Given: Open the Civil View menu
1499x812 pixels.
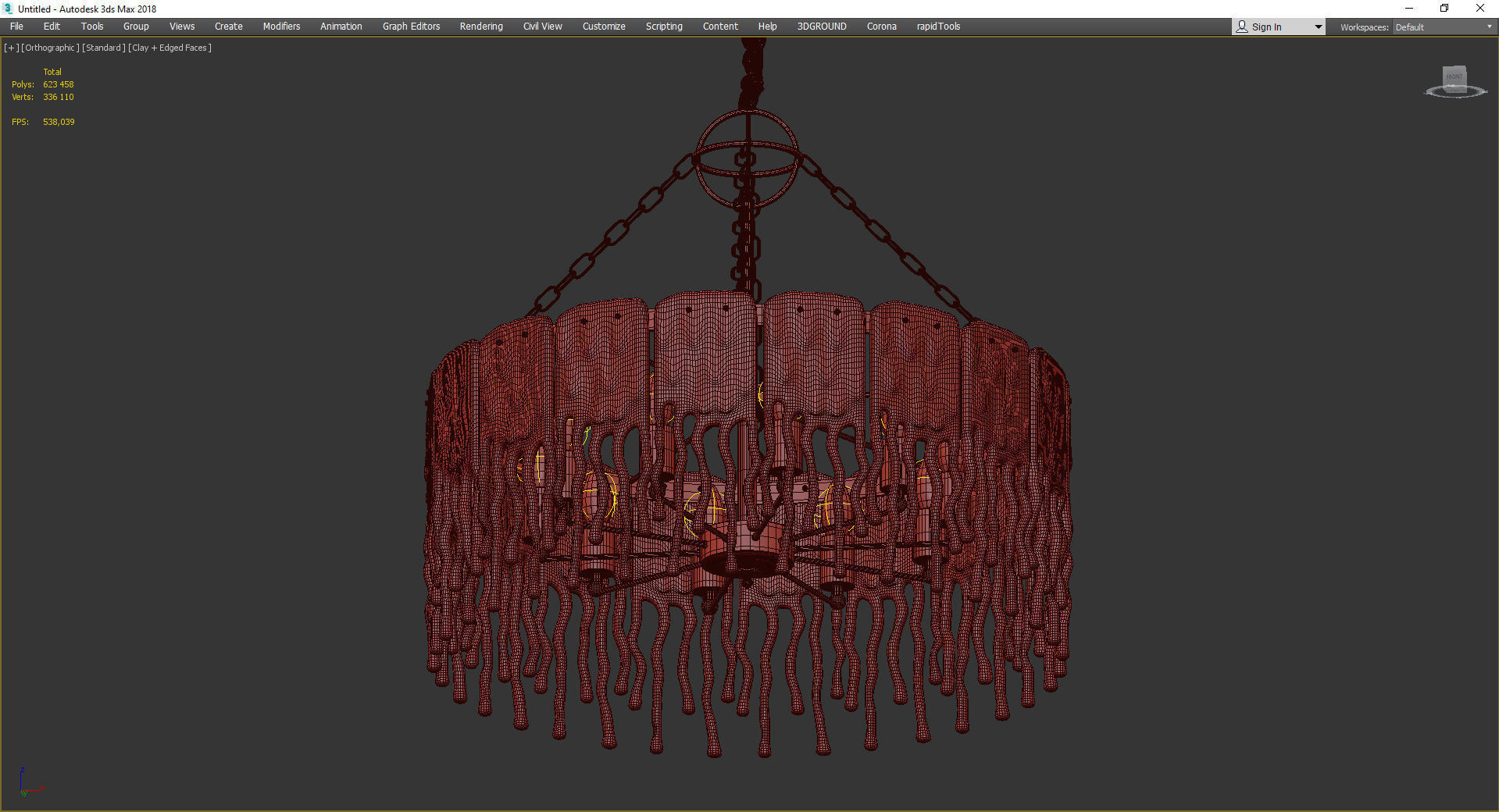Looking at the screenshot, I should pyautogui.click(x=543, y=27).
